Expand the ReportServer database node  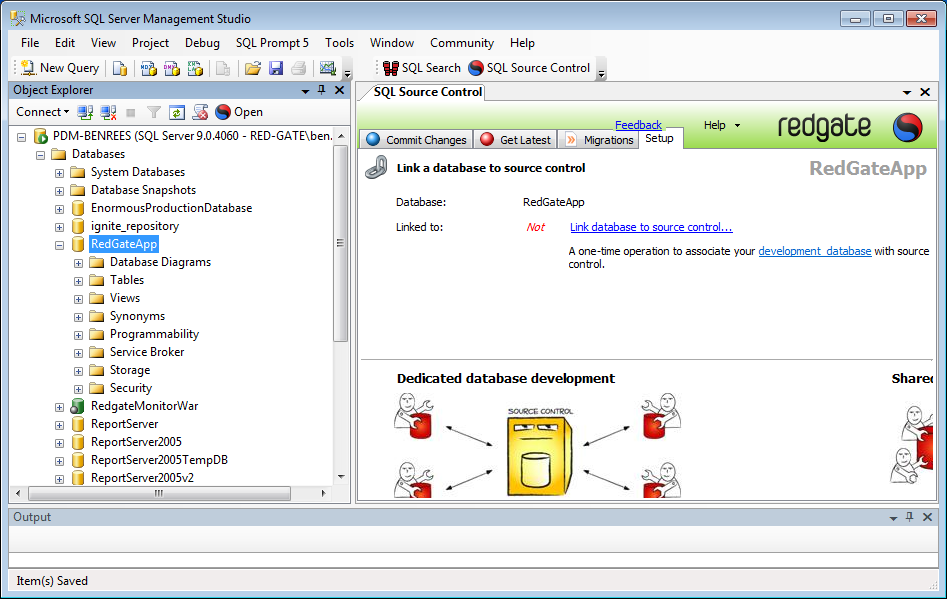tap(59, 425)
